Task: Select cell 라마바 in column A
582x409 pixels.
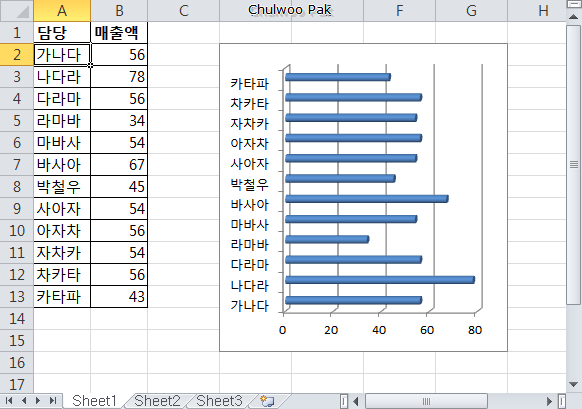Action: [x=62, y=121]
